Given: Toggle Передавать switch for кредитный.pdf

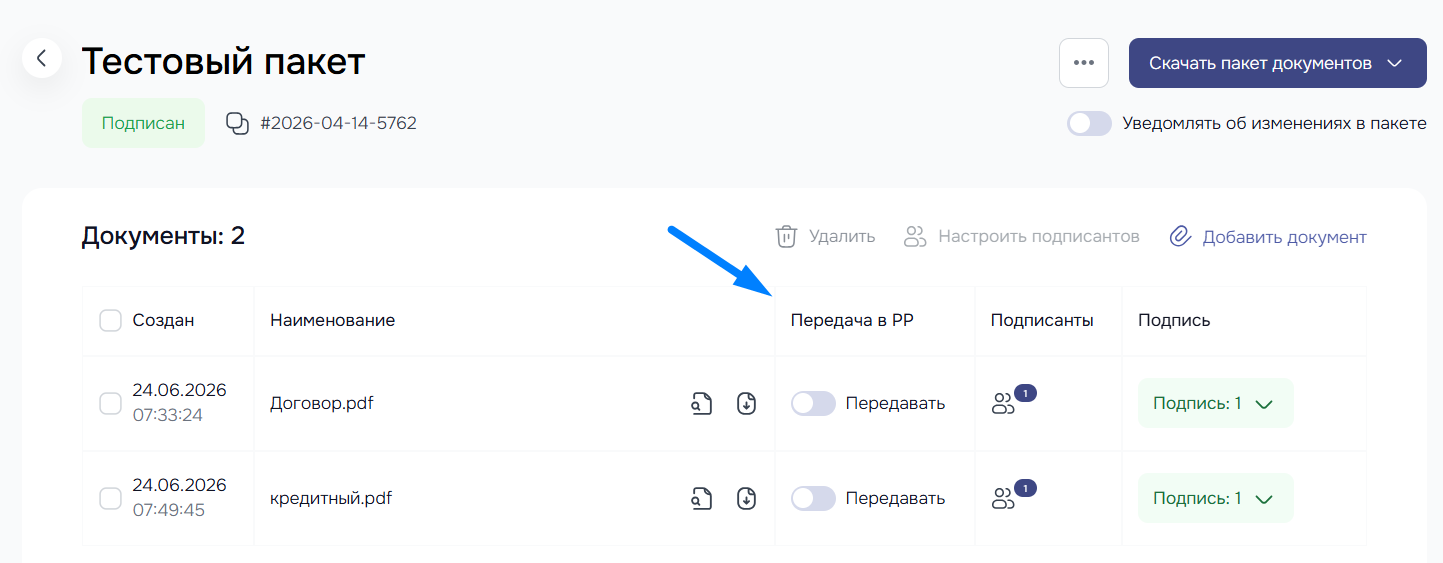Looking at the screenshot, I should [x=813, y=498].
